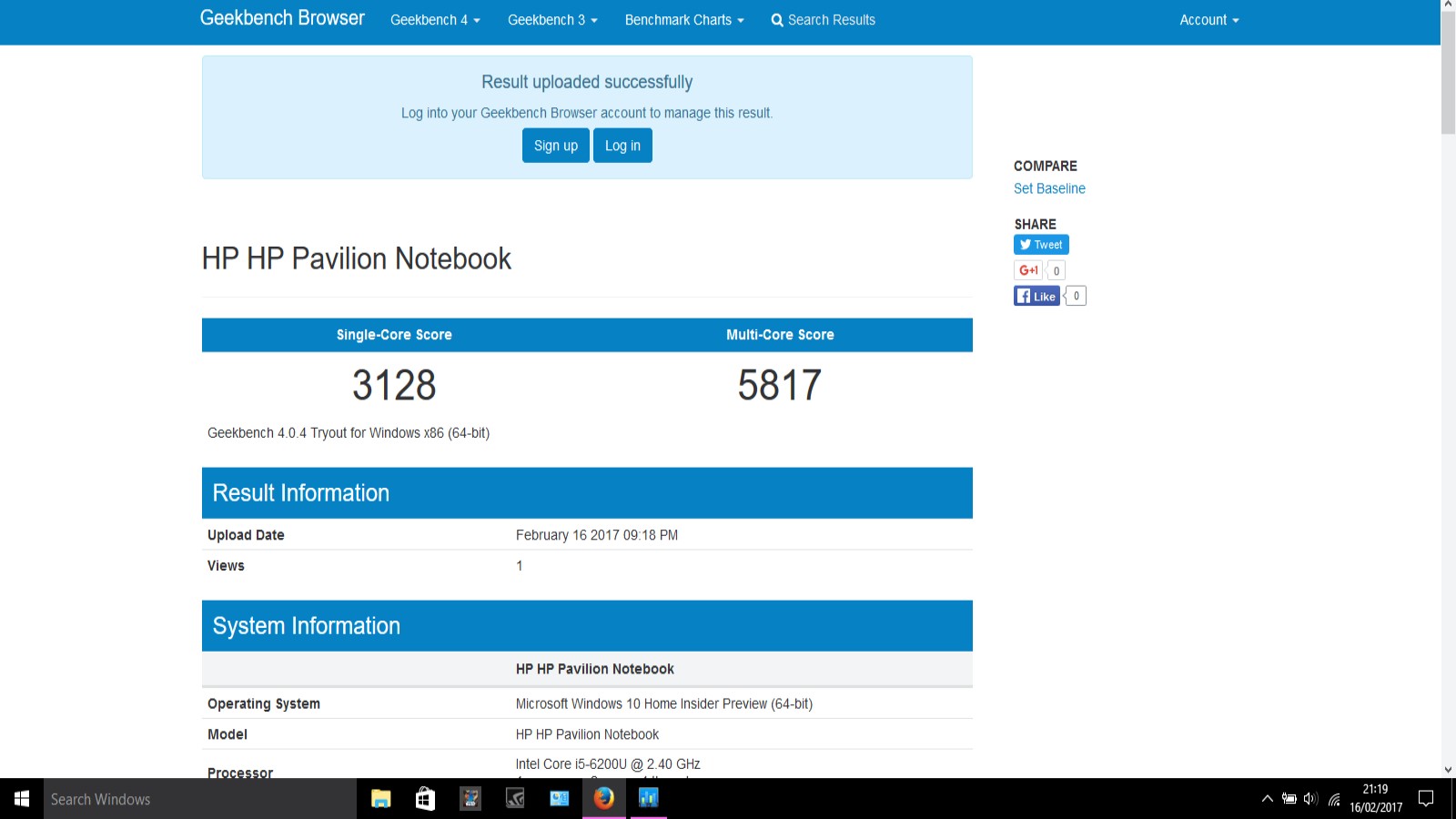1456x819 pixels.
Task: Click the Facebook Like button
Action: [1036, 296]
